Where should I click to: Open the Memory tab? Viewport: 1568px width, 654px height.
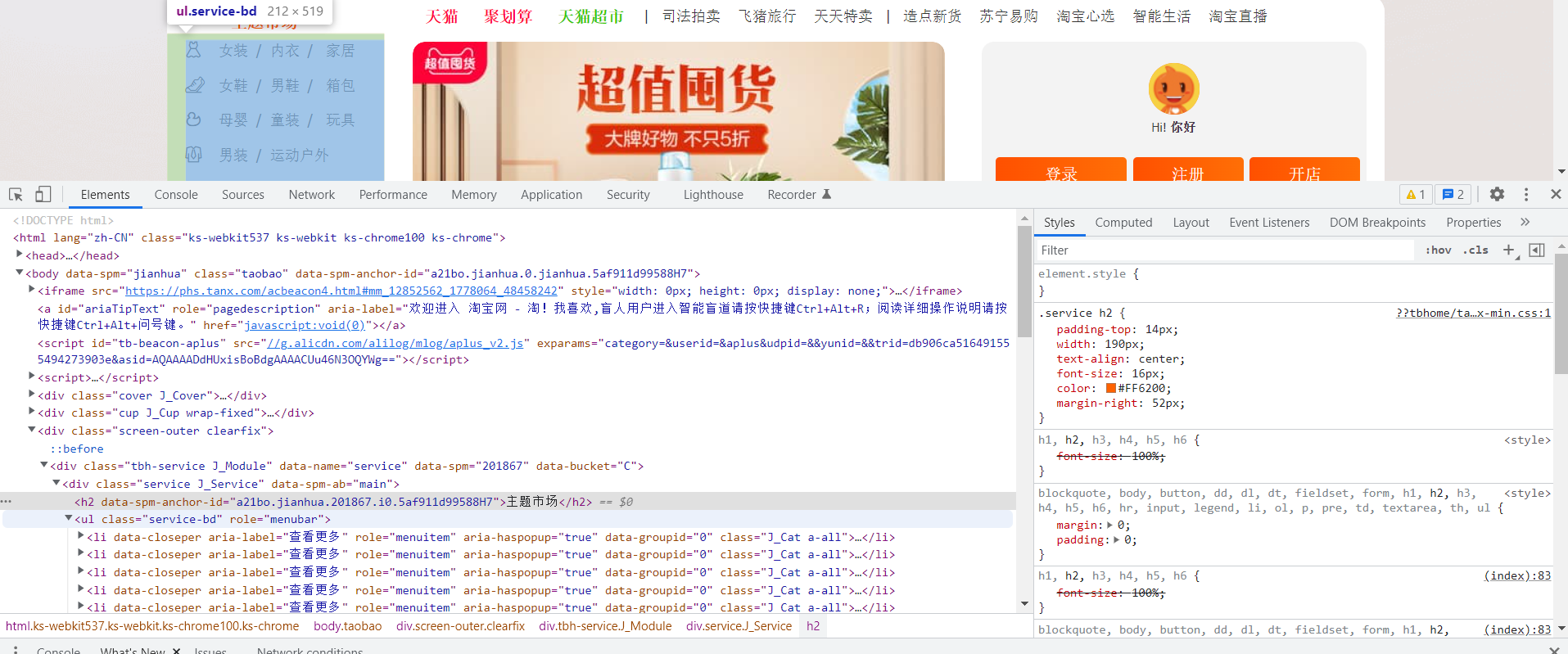coord(474,194)
